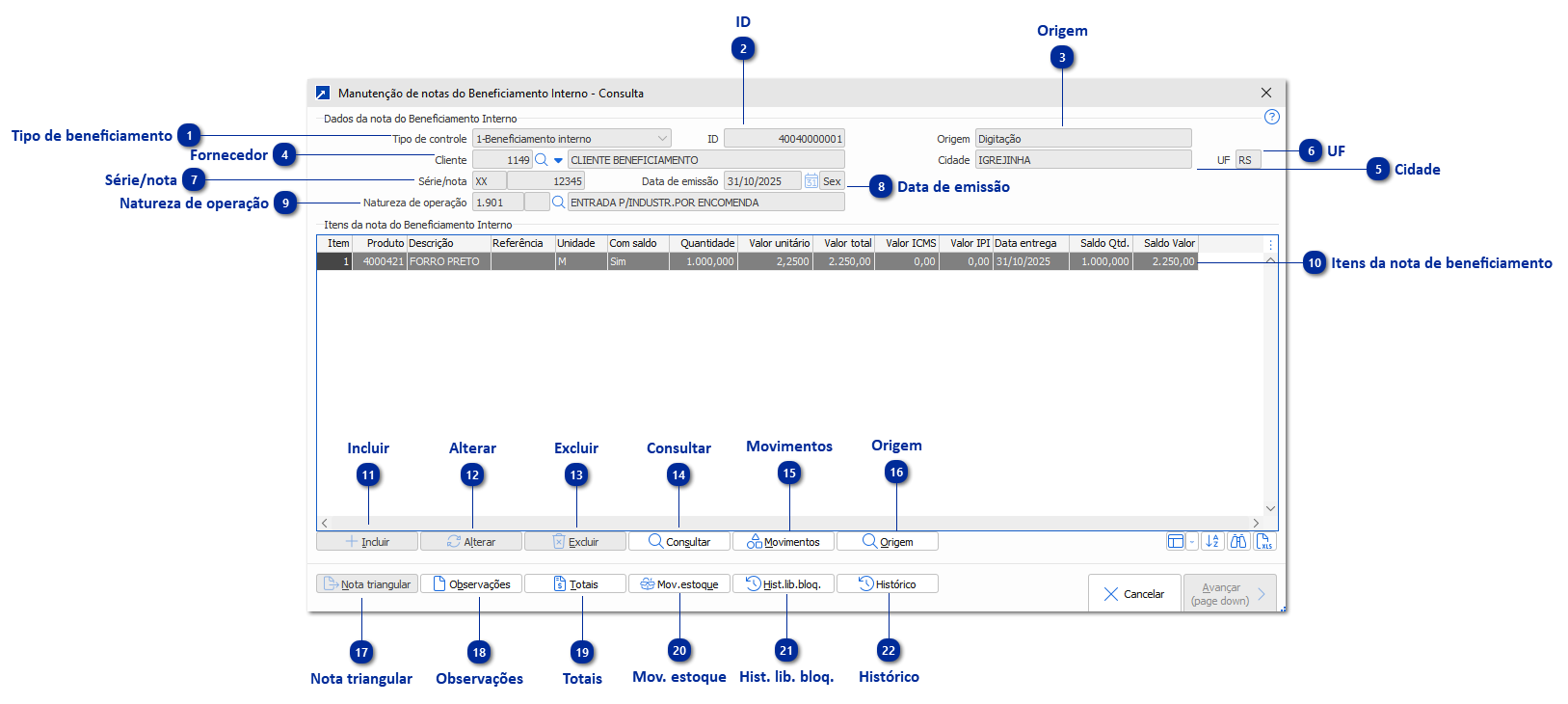Close the Manutenção de notas window
Image resolution: width=1568 pixels, height=704 pixels.
1266,93
